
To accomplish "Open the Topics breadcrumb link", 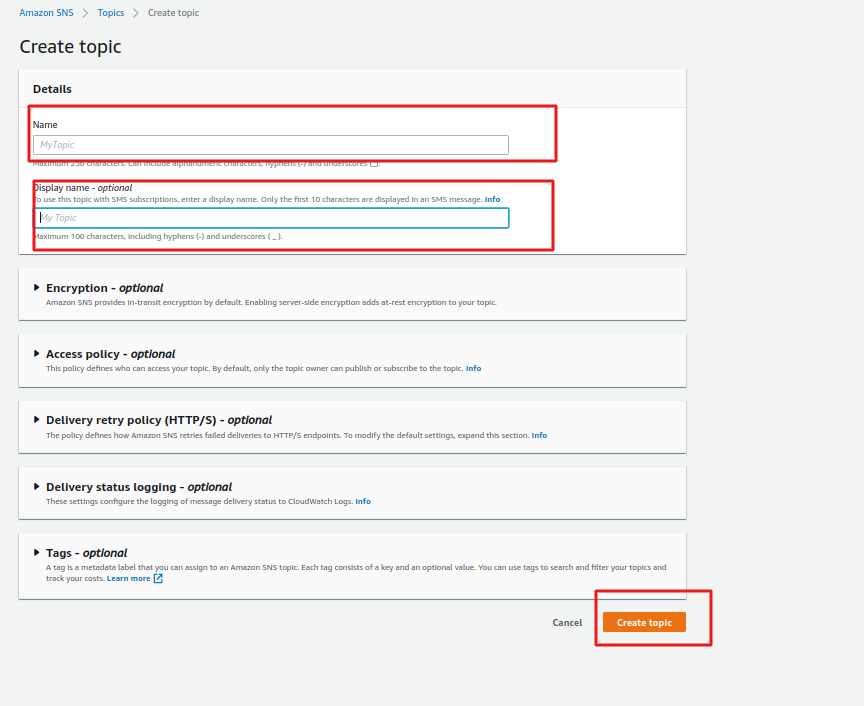I will (x=111, y=13).
